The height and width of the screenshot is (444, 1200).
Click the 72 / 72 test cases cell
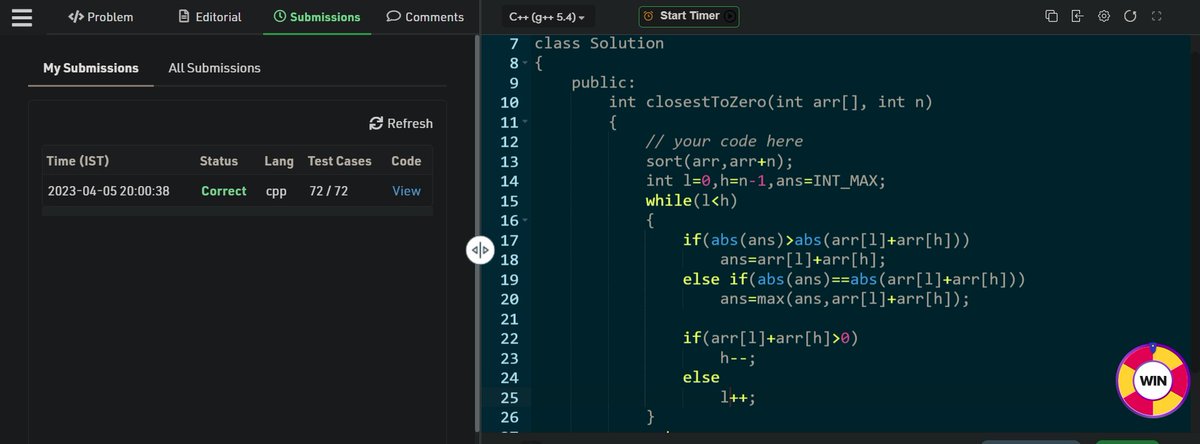click(328, 191)
